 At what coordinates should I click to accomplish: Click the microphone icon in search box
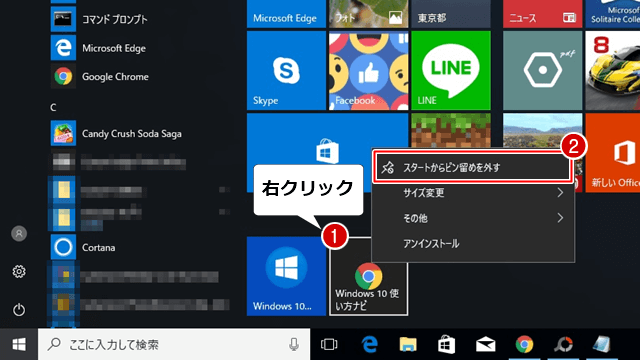[x=294, y=344]
